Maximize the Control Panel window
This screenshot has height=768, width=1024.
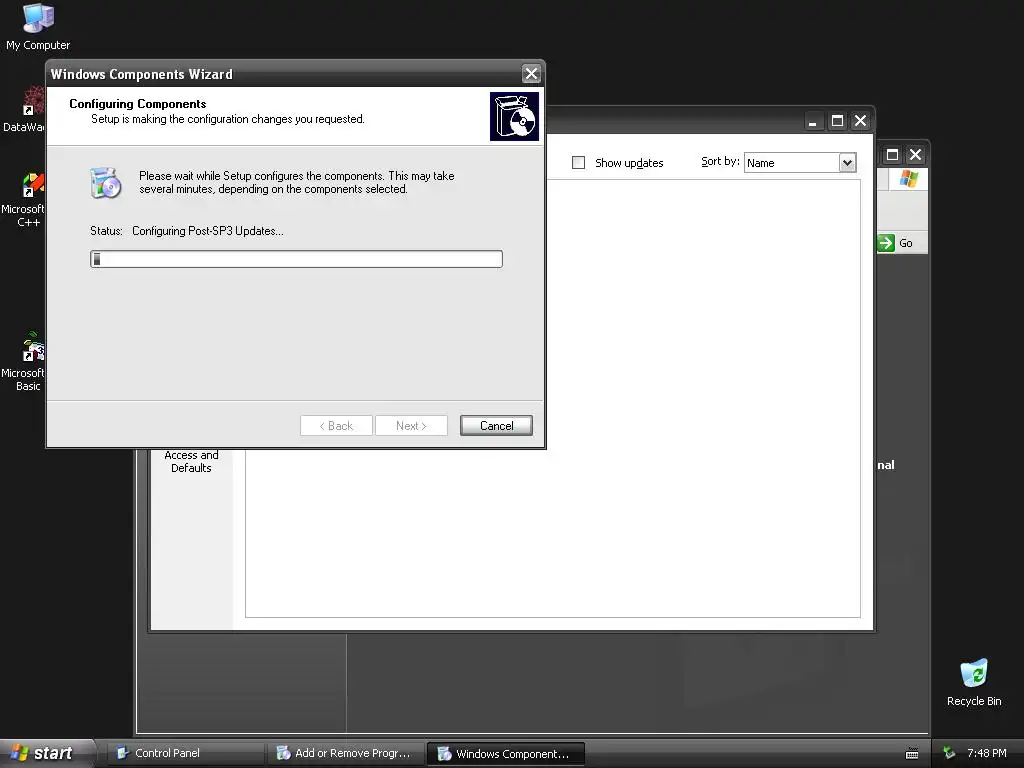pos(892,155)
